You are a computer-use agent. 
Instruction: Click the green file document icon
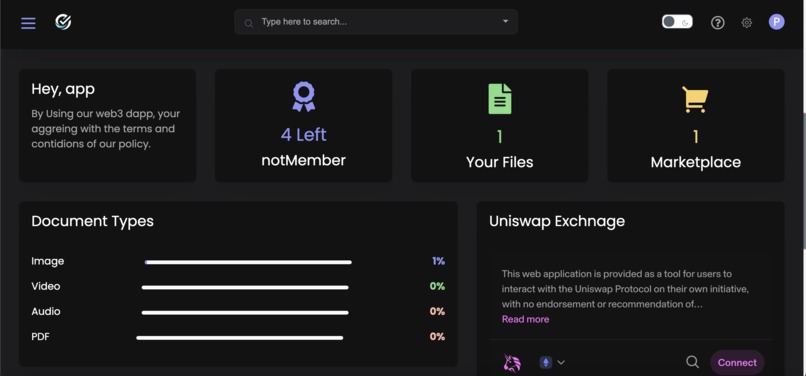(500, 99)
